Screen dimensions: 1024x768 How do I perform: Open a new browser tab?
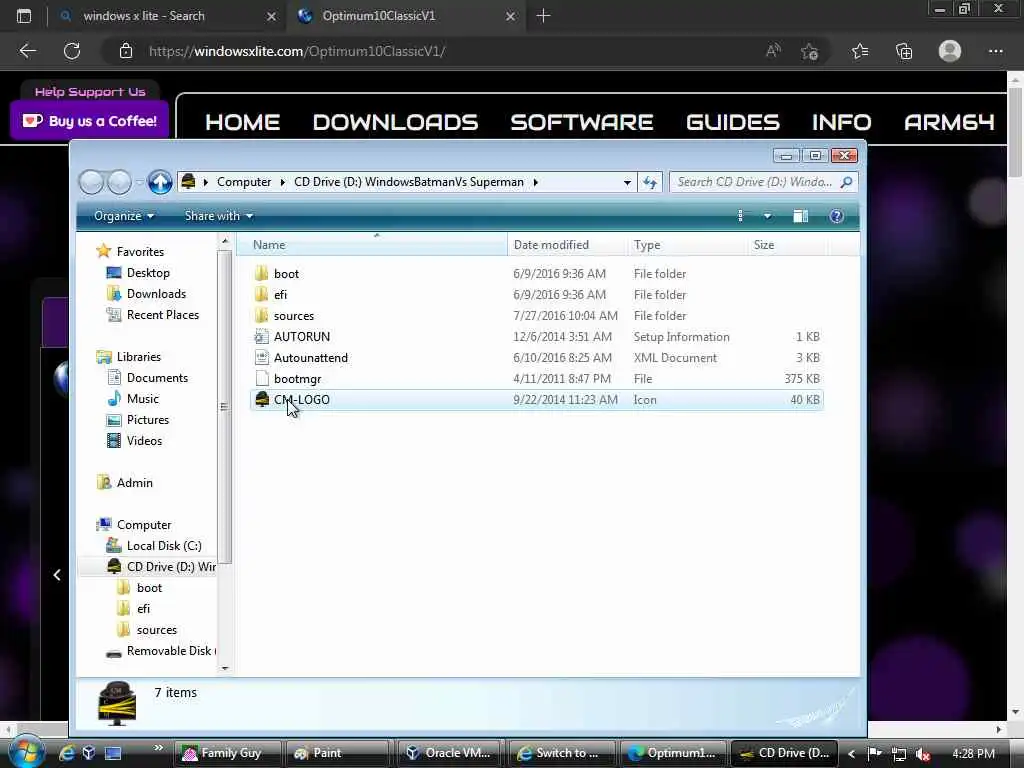click(543, 16)
